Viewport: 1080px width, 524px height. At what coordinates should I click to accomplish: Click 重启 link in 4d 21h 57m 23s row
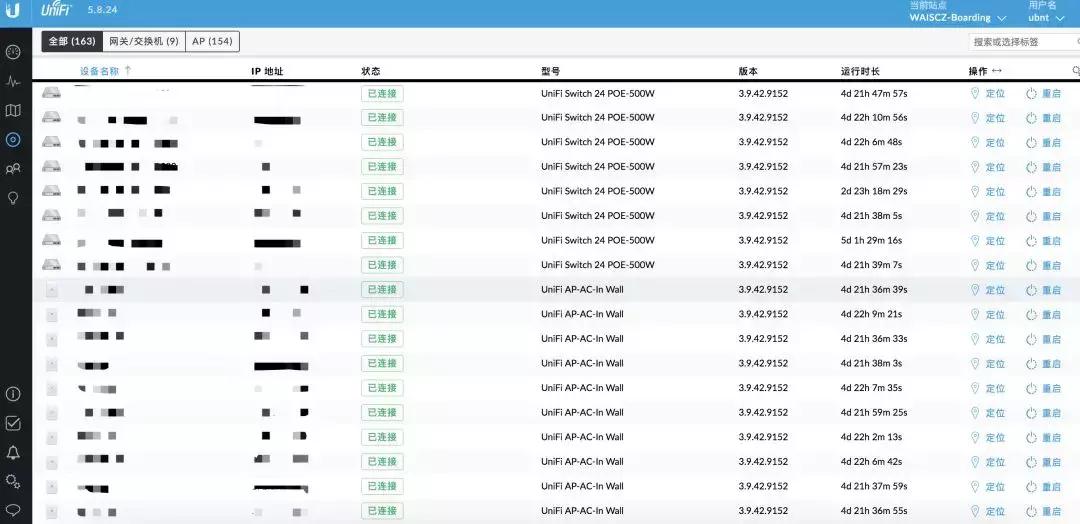1052,167
